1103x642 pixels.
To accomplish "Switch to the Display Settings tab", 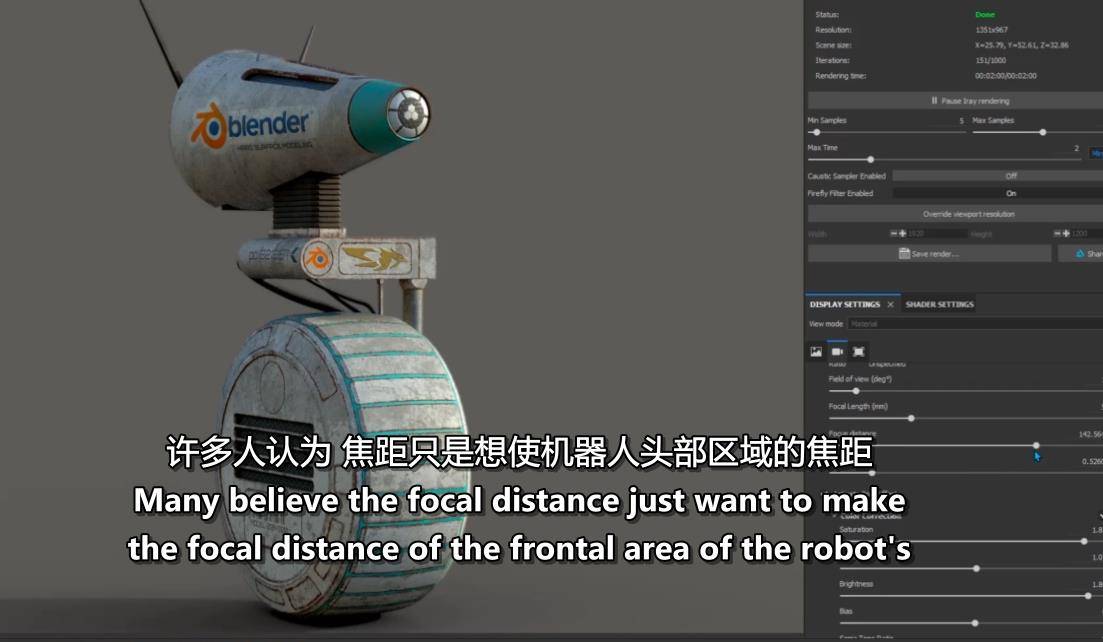I will click(x=845, y=304).
